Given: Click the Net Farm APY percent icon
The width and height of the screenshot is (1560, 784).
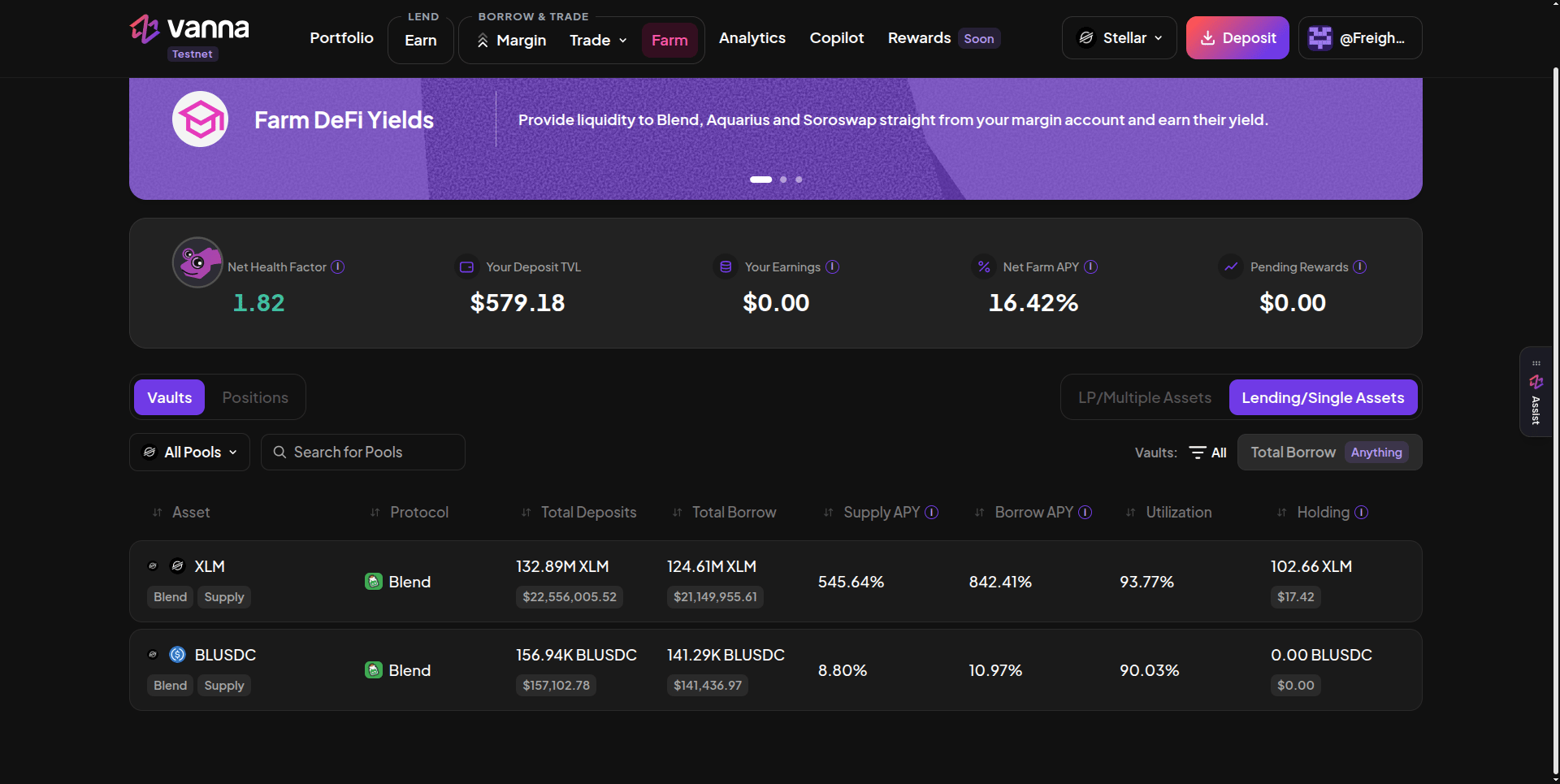Looking at the screenshot, I should tap(984, 267).
